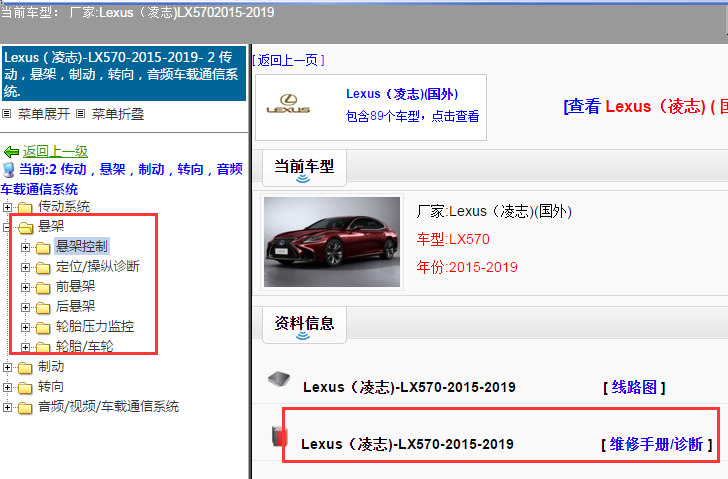
Task: Expand the 后悬架 subfolder
Action: (x=26, y=307)
